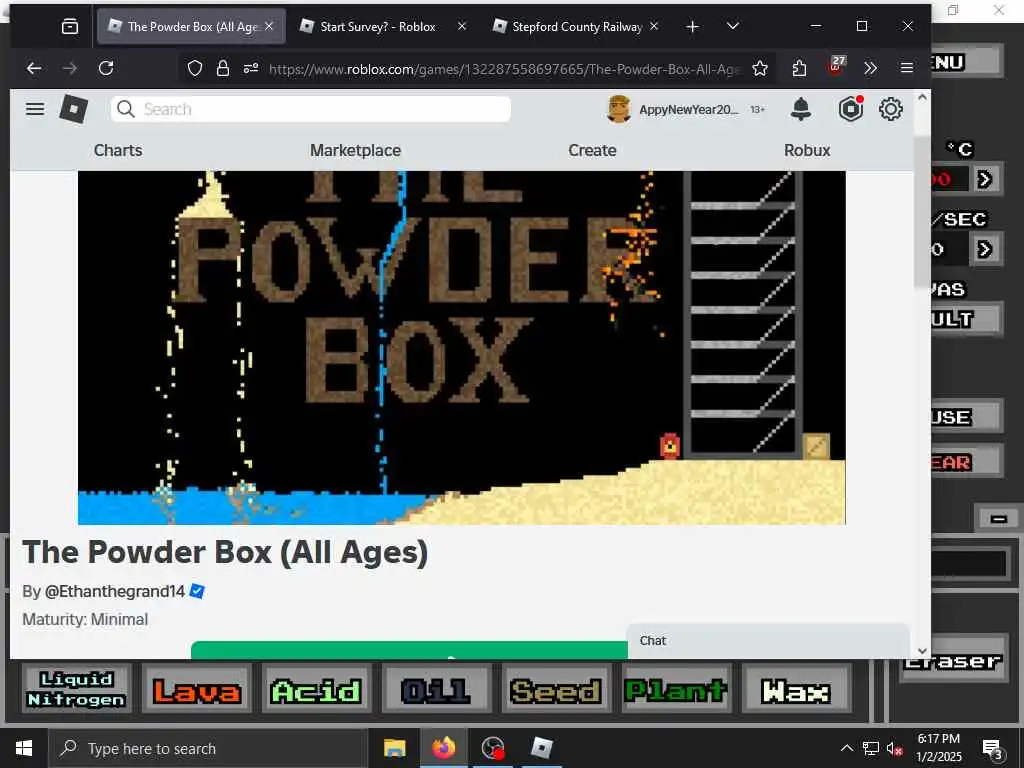Open the taskbar clock showing 6:17 PM
This screenshot has width=1024, height=768.
pos(938,748)
